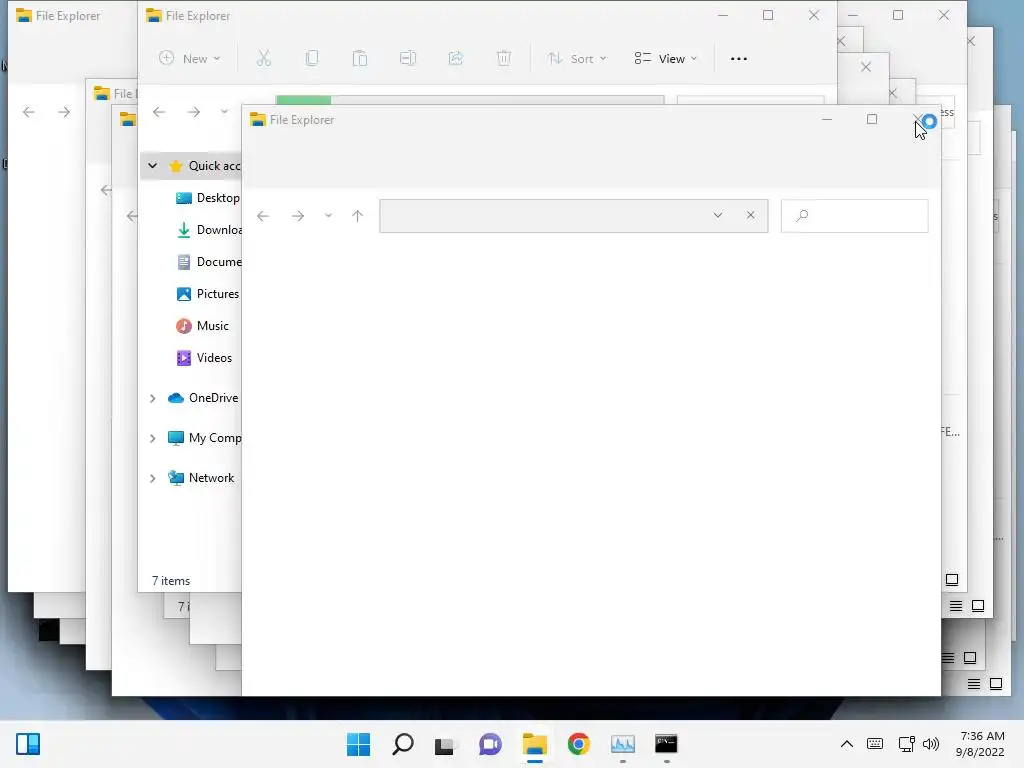Click File Explorer taskbar icon
The height and width of the screenshot is (768, 1024).
pos(534,744)
